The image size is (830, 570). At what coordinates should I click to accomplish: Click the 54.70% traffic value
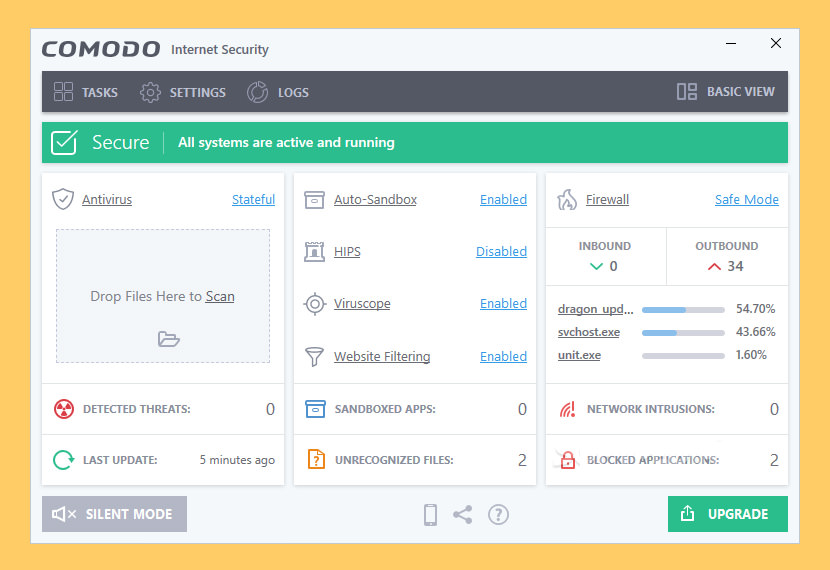click(755, 309)
